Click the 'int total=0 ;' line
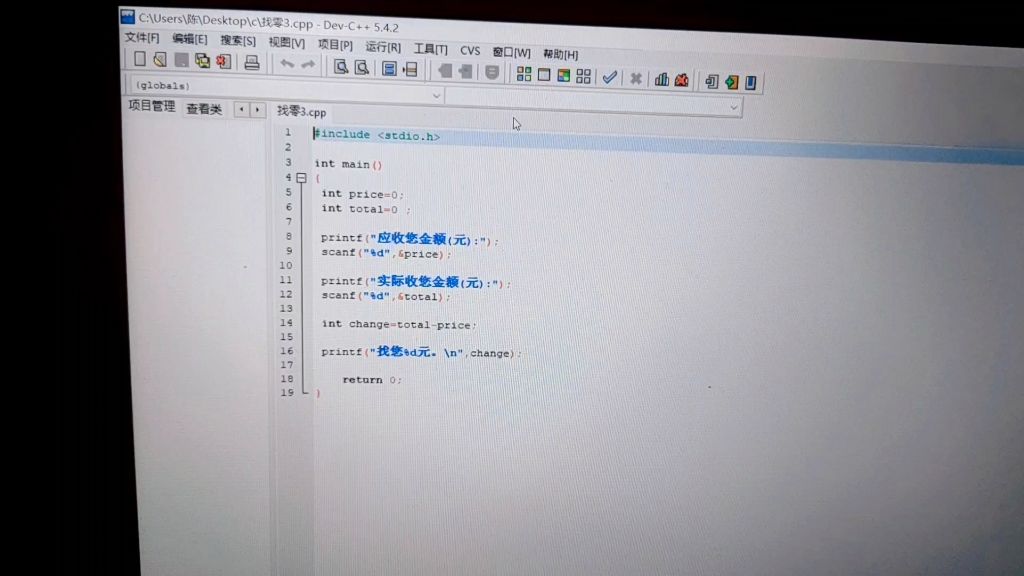1024x576 pixels. 366,209
